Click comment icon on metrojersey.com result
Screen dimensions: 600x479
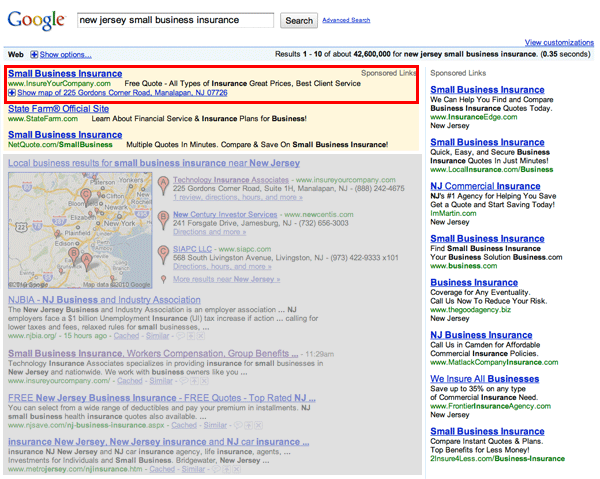(216, 469)
